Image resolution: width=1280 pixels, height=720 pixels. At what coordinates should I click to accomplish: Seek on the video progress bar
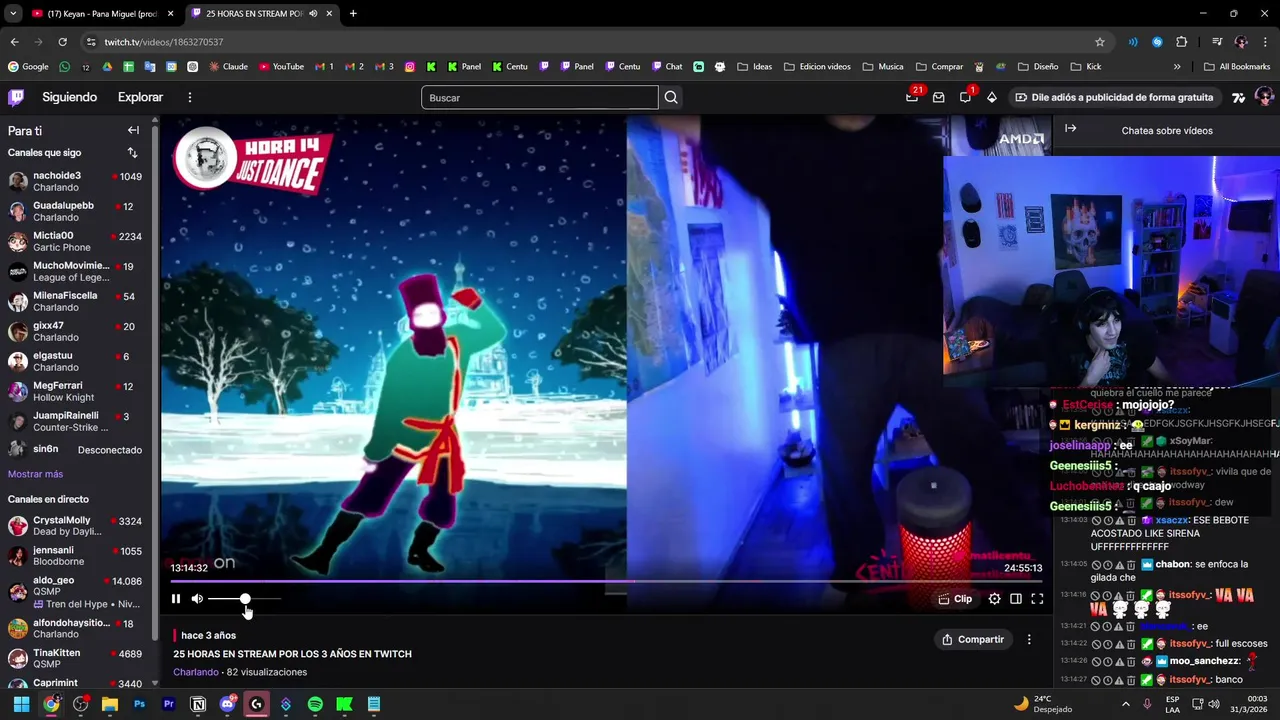coord(606,581)
